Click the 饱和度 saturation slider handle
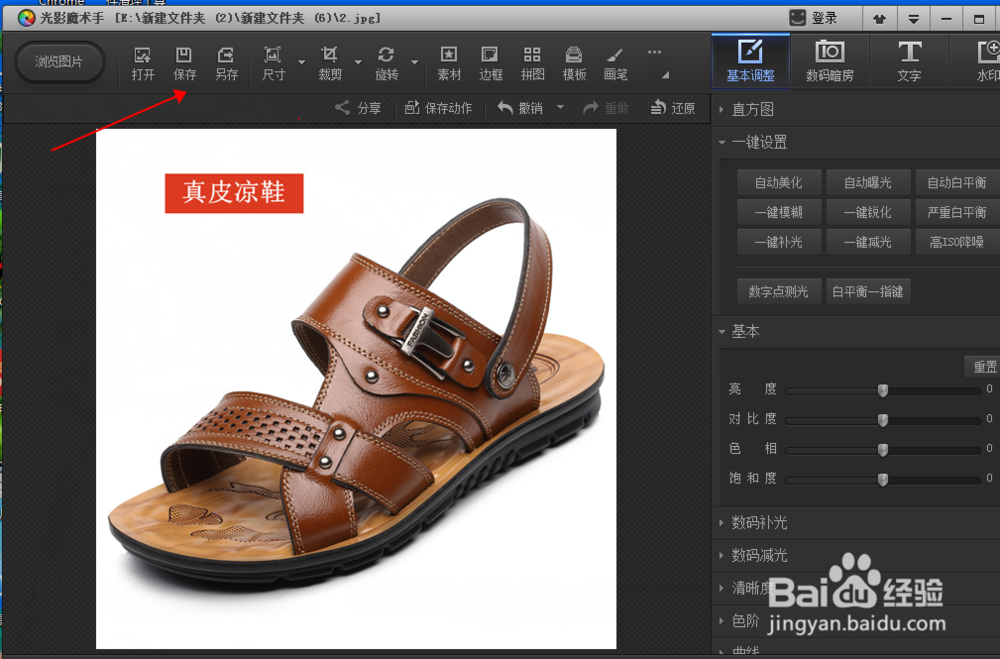 click(883, 479)
